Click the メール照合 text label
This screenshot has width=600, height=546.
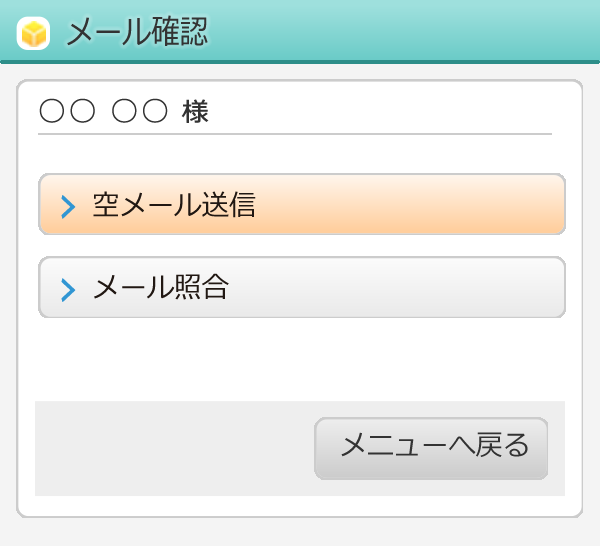pos(161,288)
